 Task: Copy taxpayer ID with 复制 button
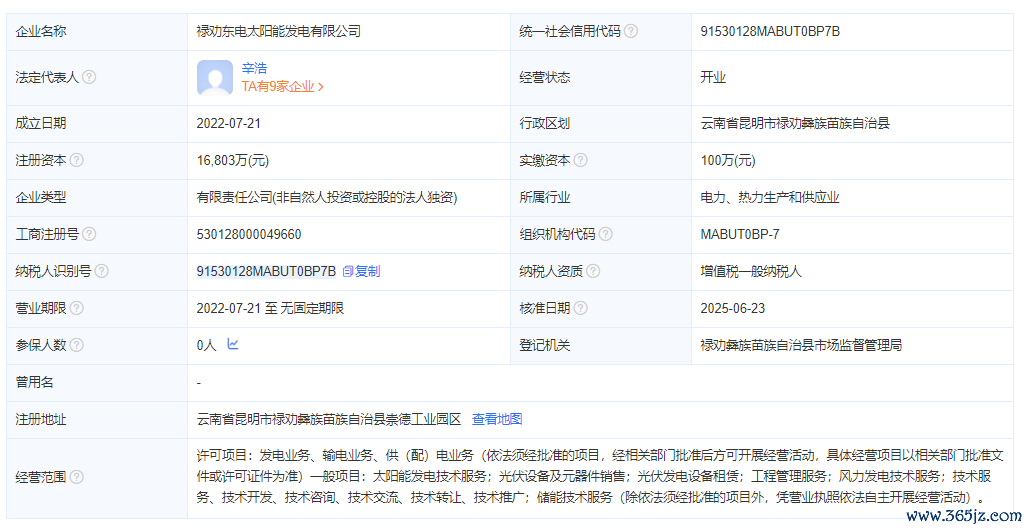362,271
